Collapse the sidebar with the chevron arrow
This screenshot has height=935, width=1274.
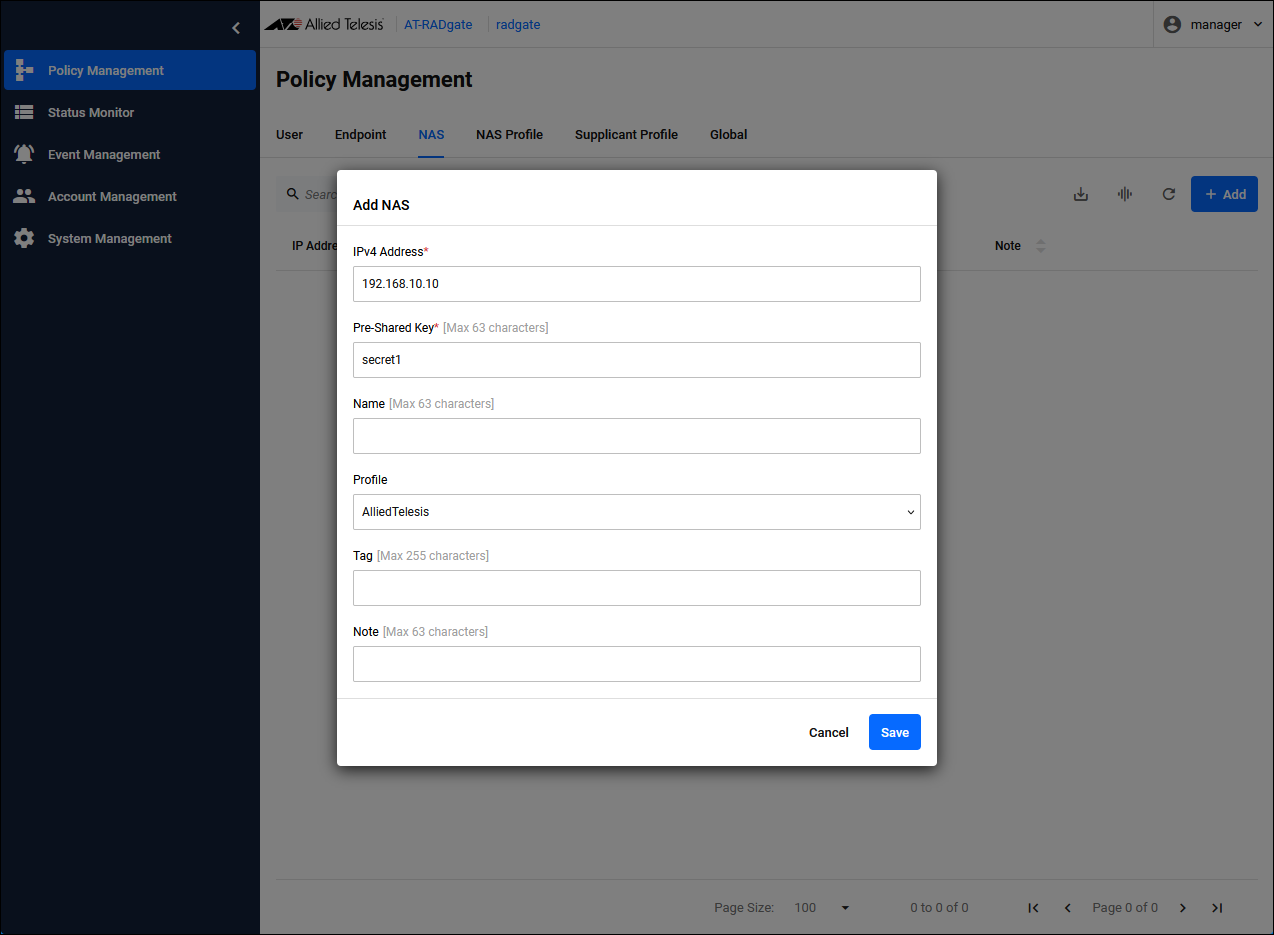[x=236, y=28]
